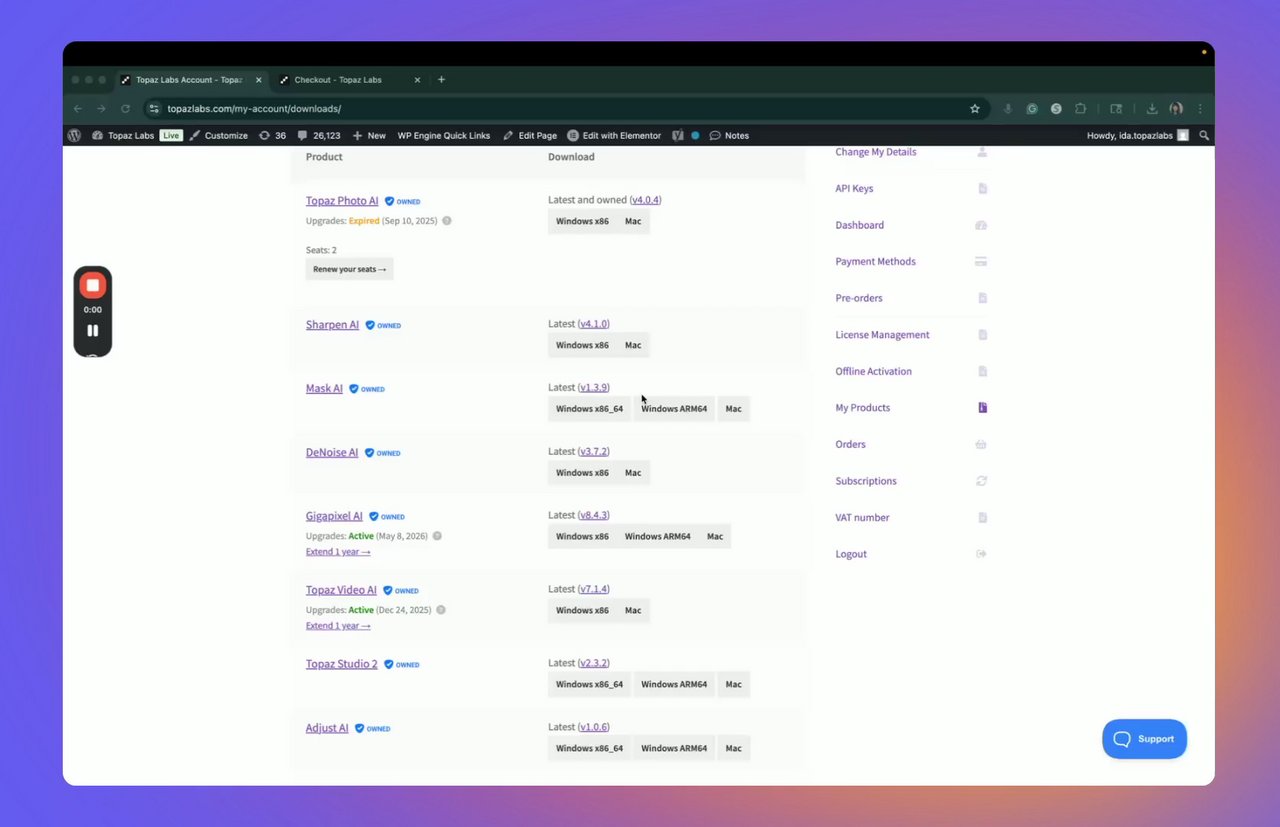Viewport: 1280px width, 827px height.
Task: Click the Subscriptions refresh icon
Action: (x=981, y=481)
